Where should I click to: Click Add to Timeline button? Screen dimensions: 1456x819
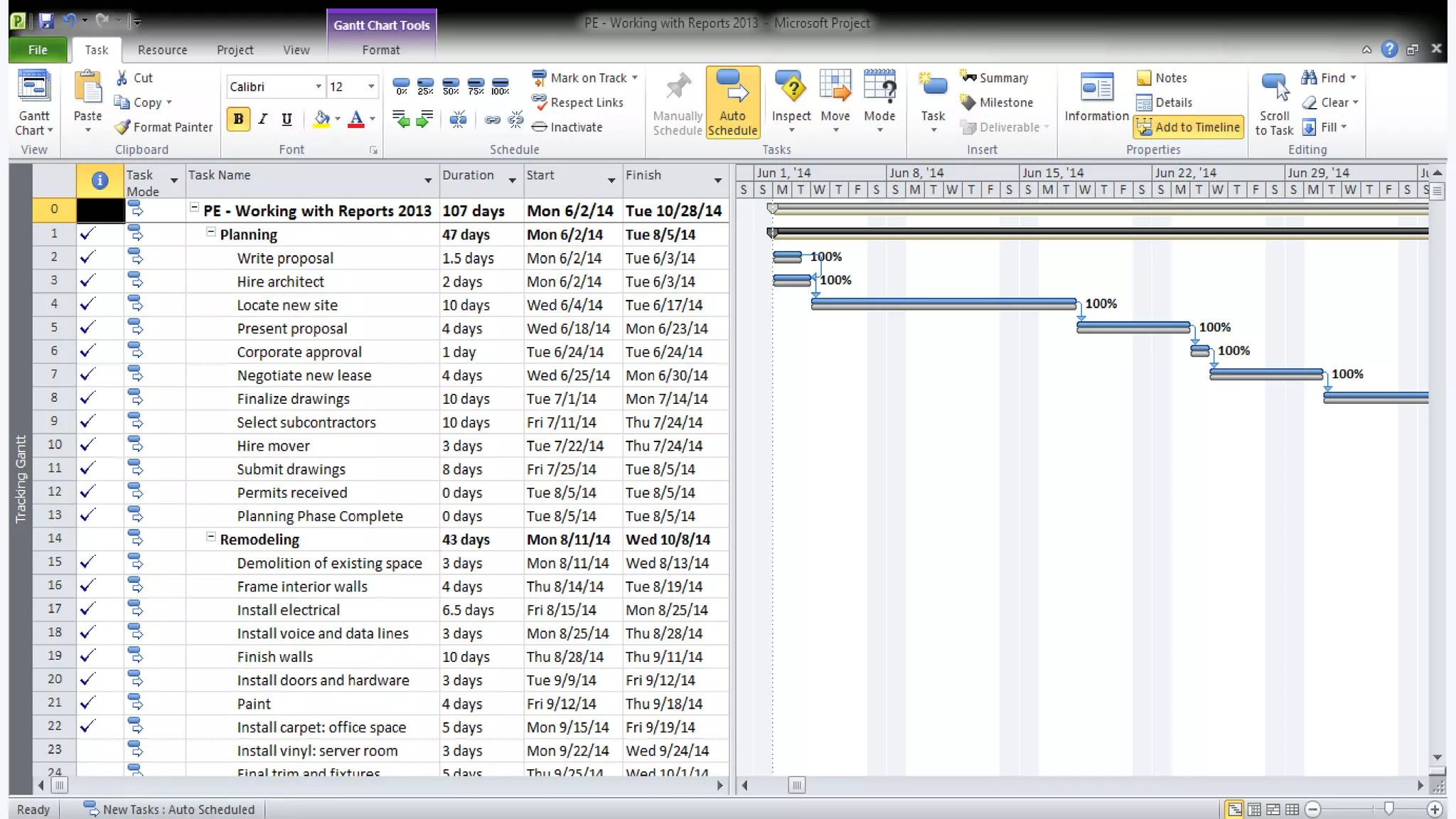(1189, 127)
